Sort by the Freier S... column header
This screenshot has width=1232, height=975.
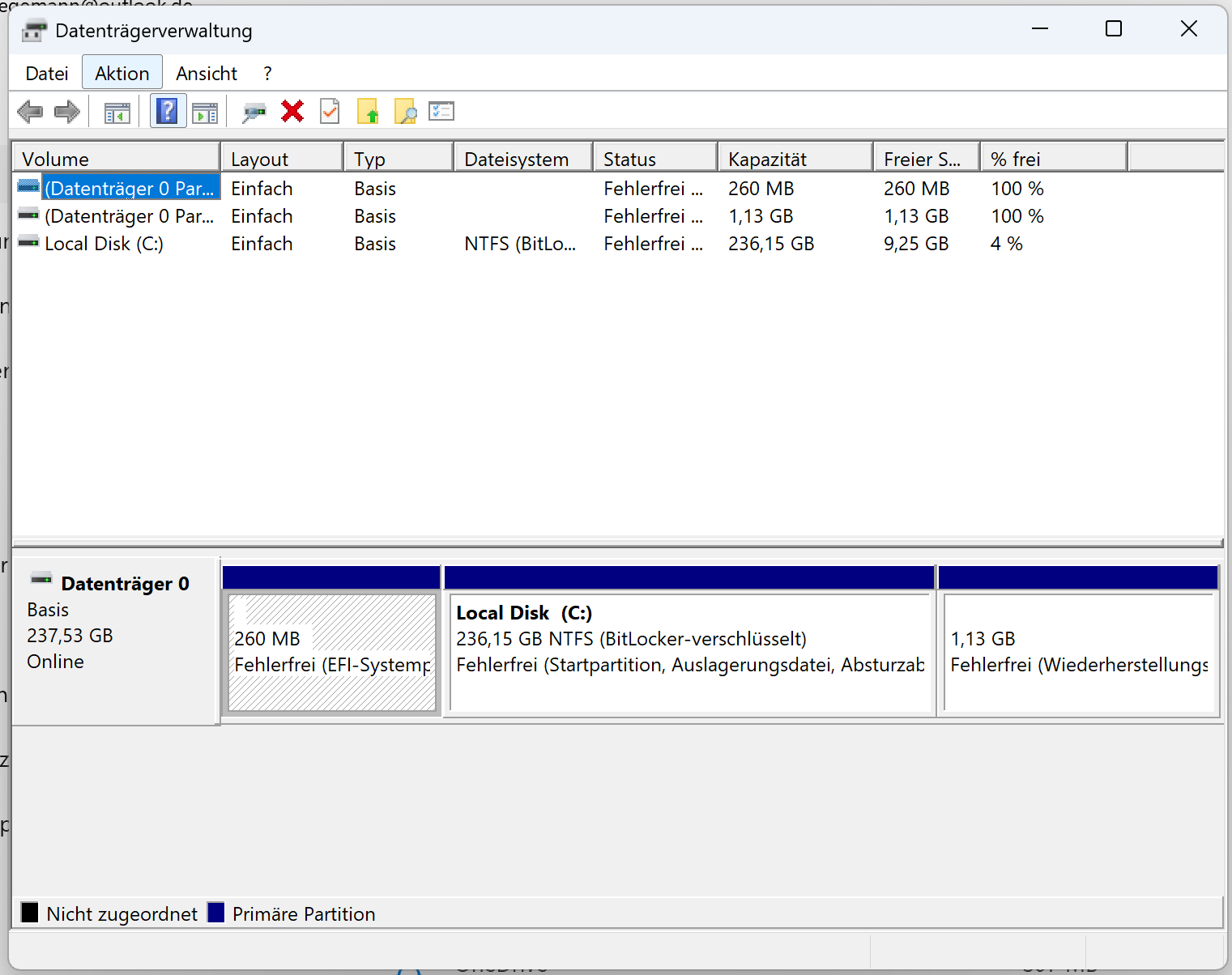point(927,159)
